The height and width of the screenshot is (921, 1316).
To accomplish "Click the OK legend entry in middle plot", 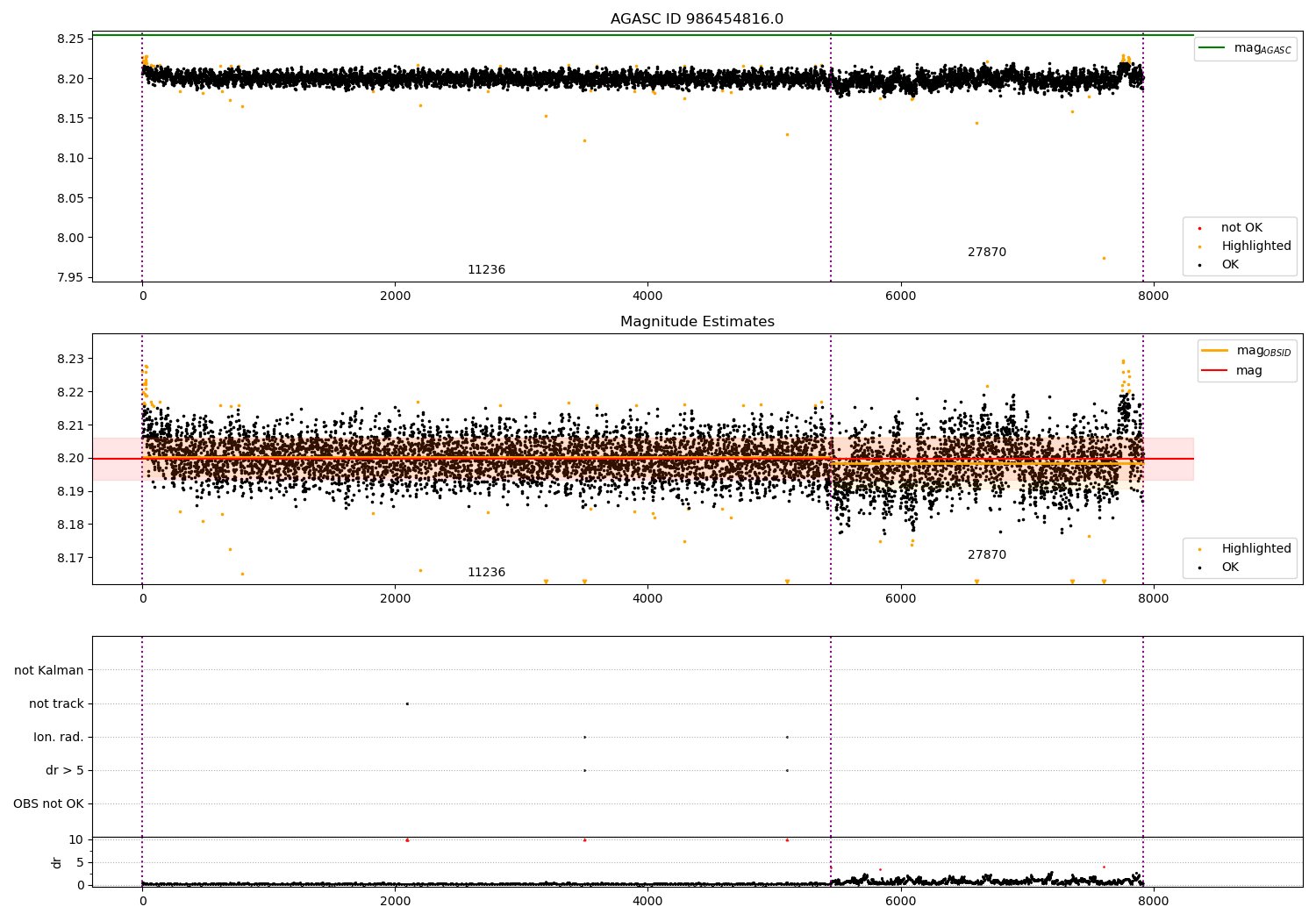I will click(x=1218, y=568).
